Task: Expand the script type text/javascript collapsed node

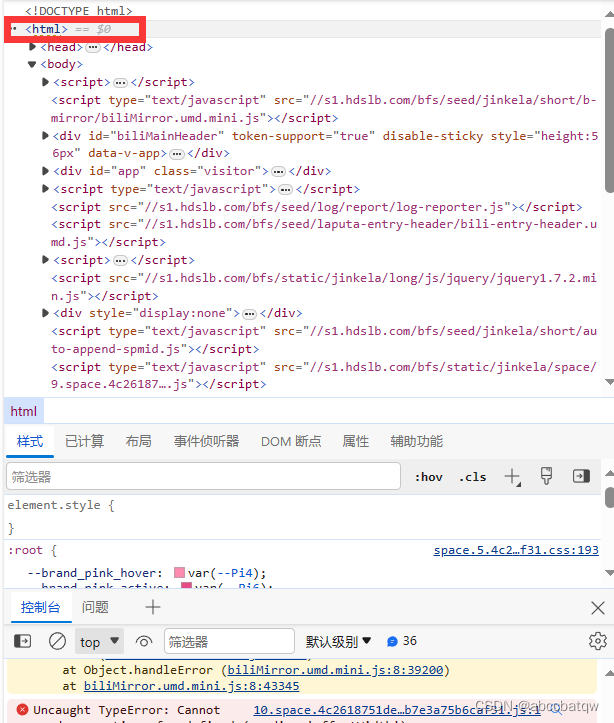Action: 45,189
